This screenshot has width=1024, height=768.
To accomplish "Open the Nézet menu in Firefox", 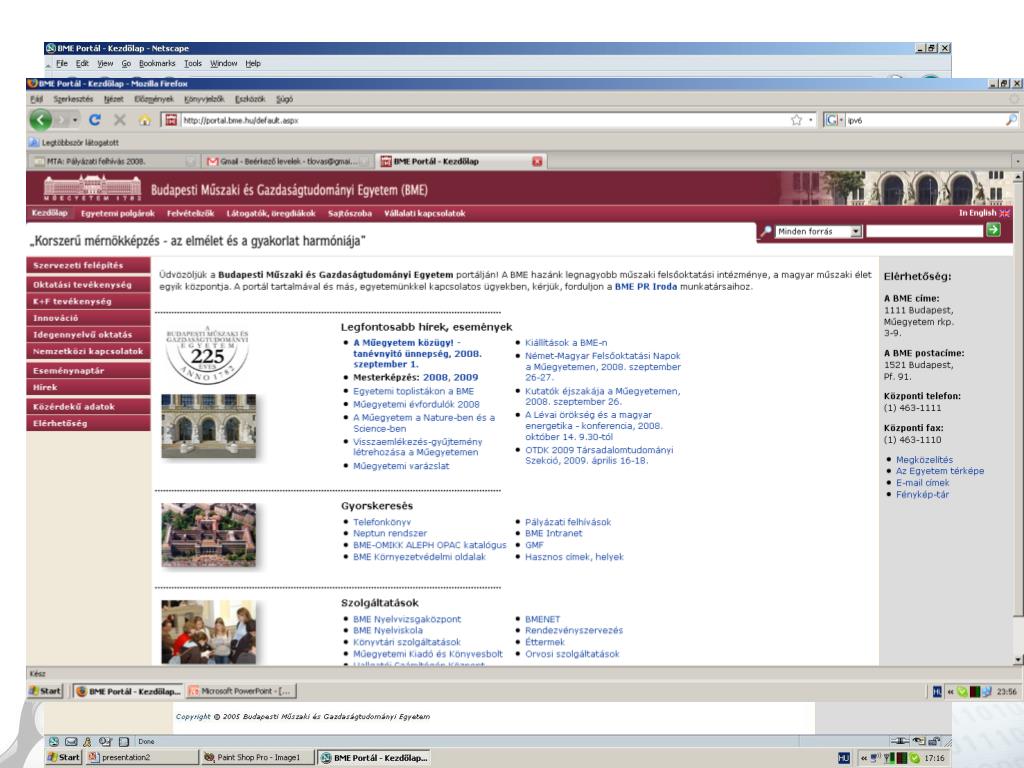I will coord(114,99).
